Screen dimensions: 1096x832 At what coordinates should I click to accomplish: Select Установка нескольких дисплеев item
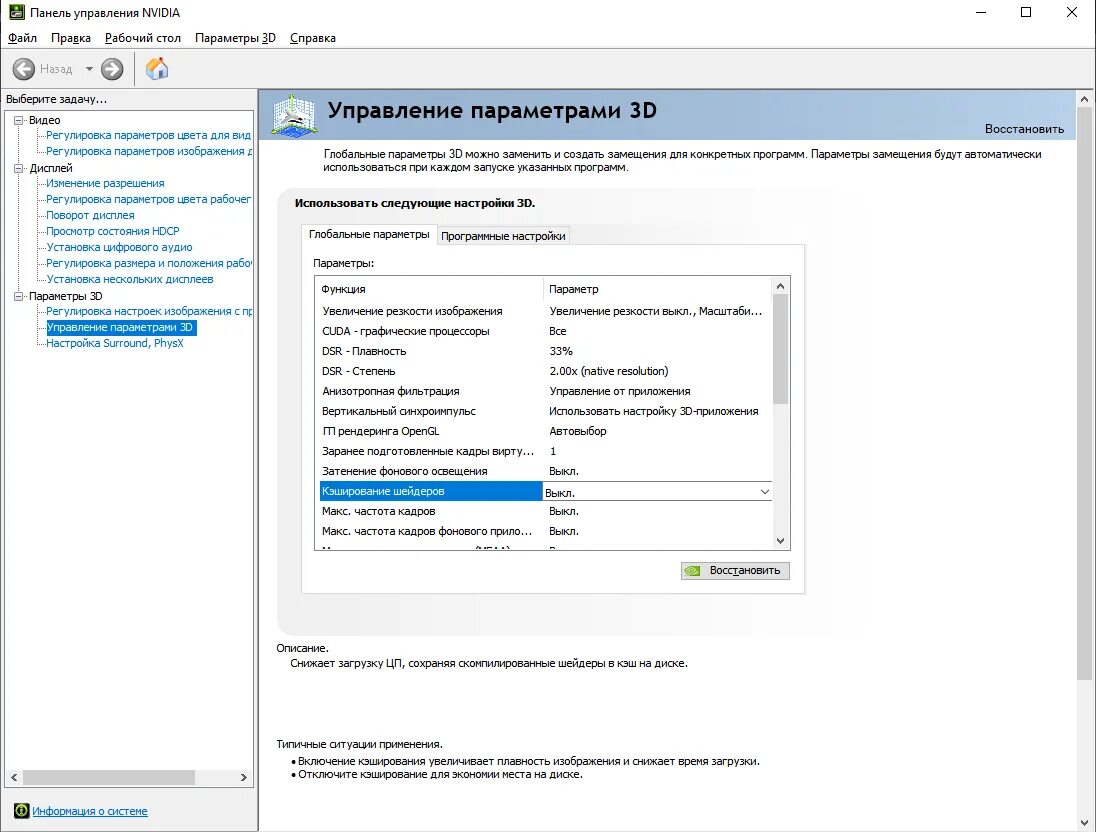tap(129, 279)
